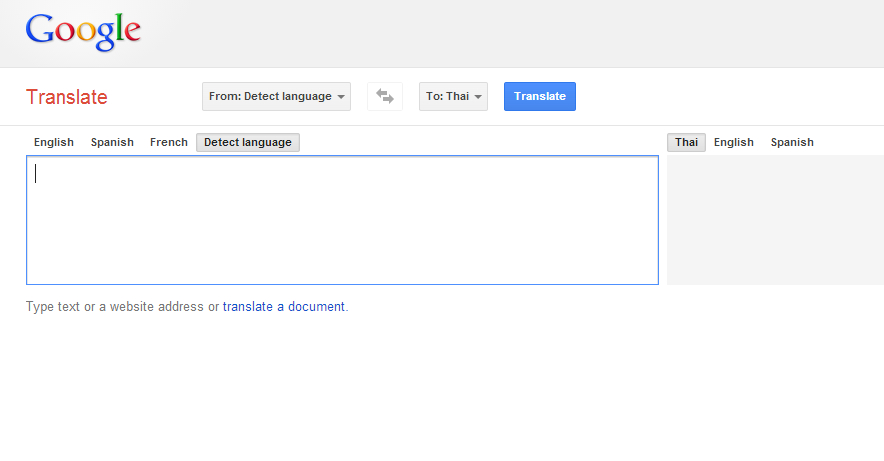Click the gray Google header bar
884x461 pixels.
[x=500, y=33]
